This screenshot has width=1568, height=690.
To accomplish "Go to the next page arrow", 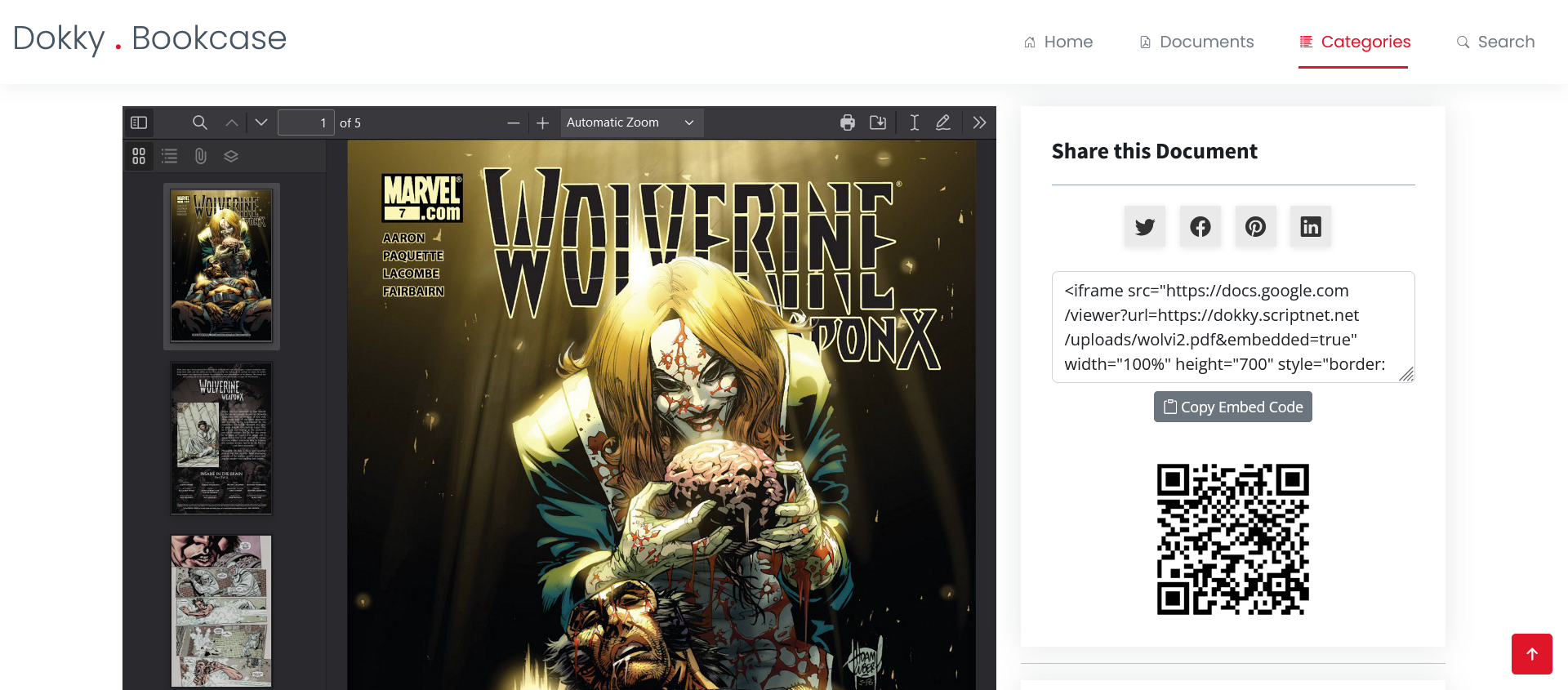I will pos(261,122).
